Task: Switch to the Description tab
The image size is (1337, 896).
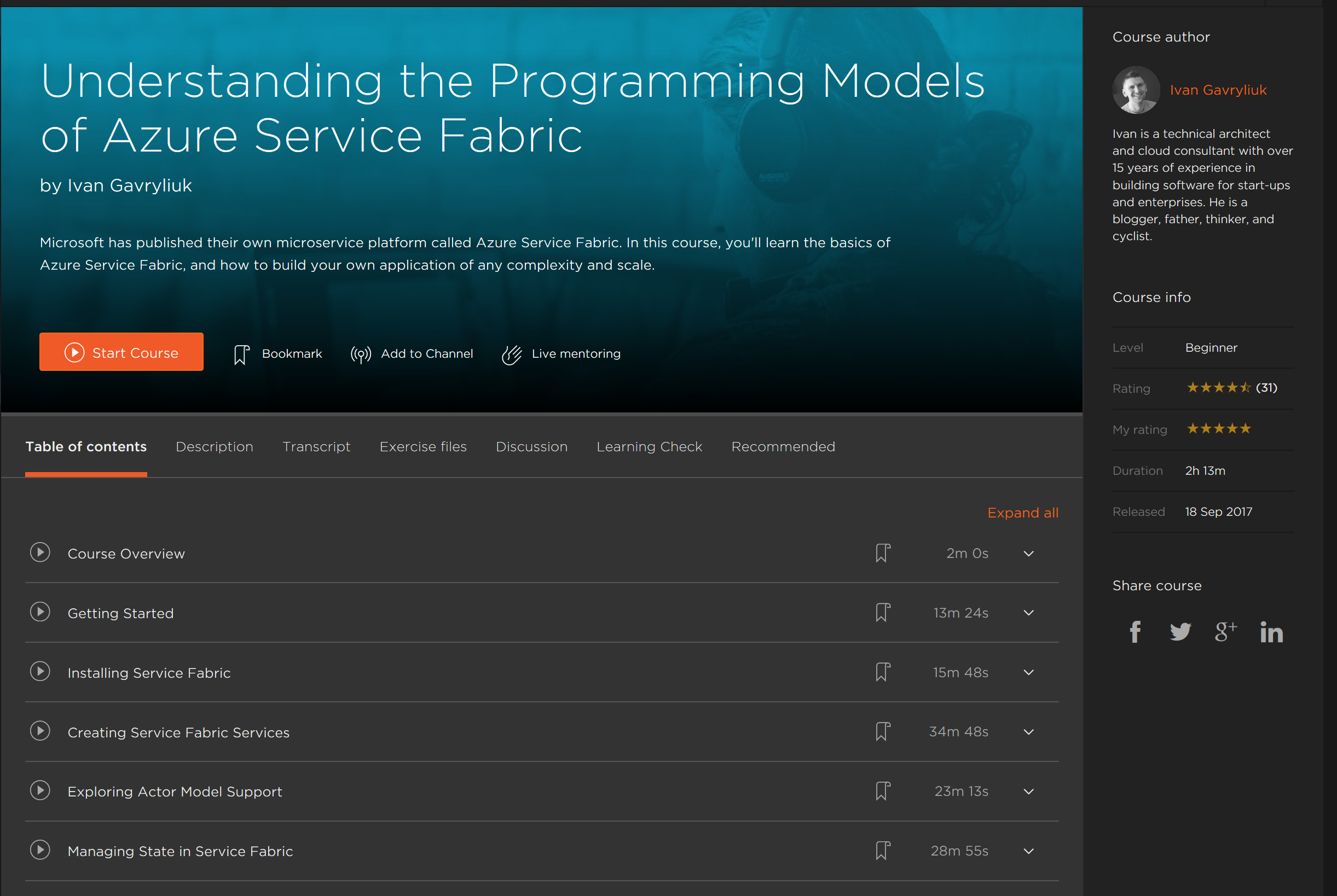Action: [215, 446]
